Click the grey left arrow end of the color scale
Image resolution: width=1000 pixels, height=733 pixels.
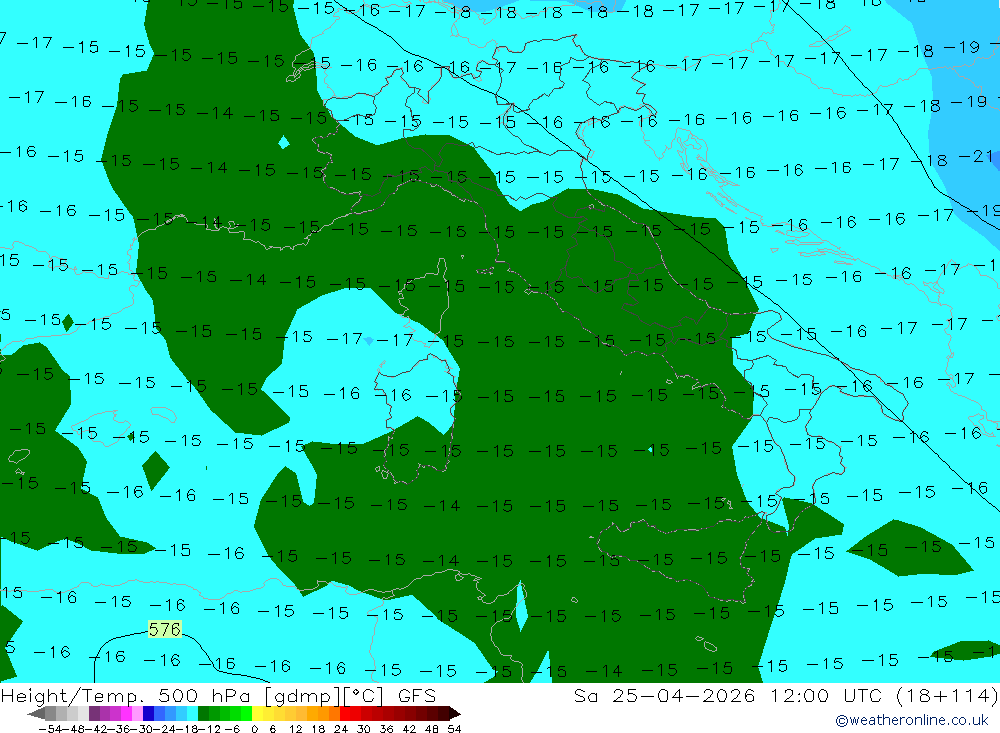tap(36, 713)
